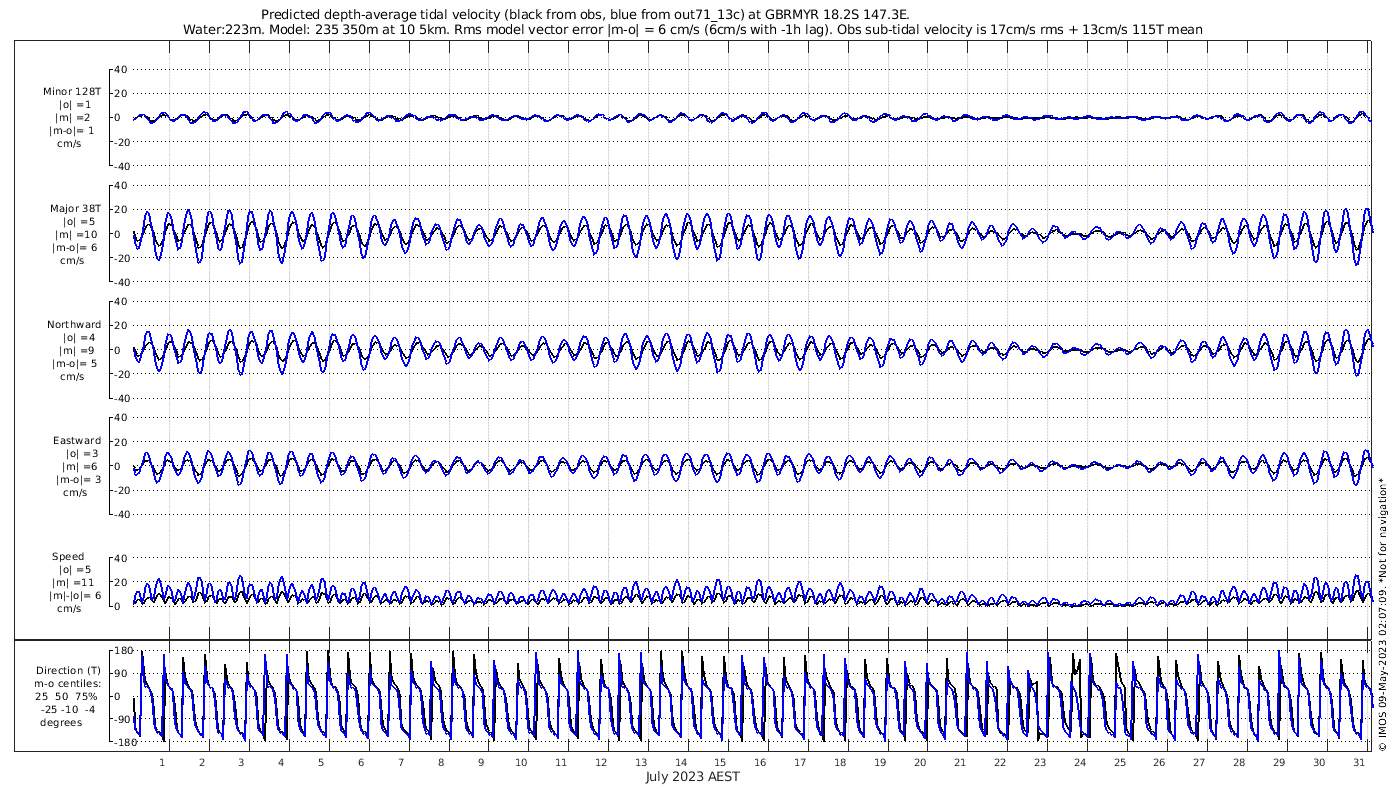
Task: Click the '-40' tick on Eastward axis
Action: pos(118,514)
